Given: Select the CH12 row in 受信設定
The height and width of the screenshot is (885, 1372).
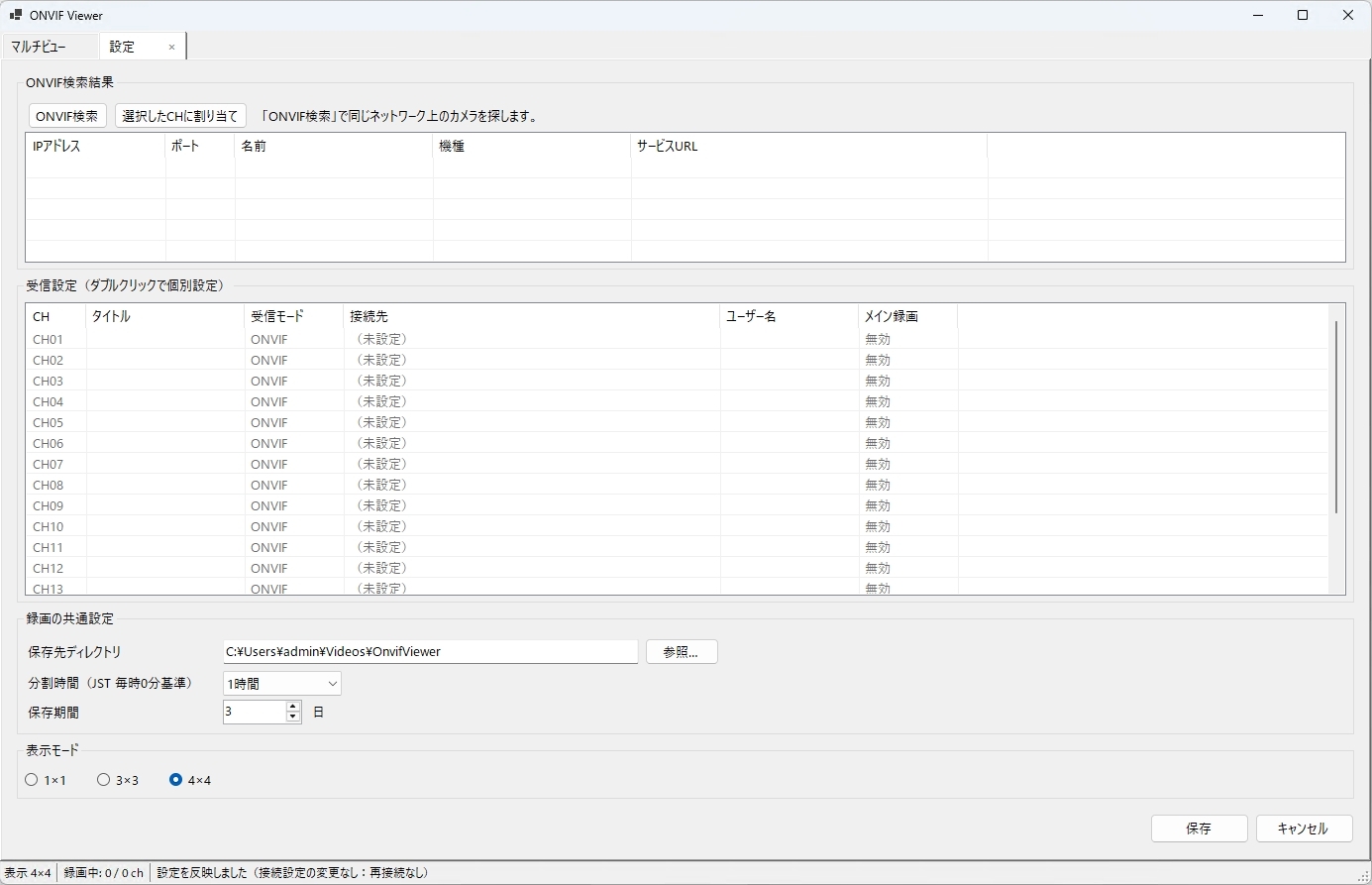Looking at the screenshot, I should pos(677,568).
